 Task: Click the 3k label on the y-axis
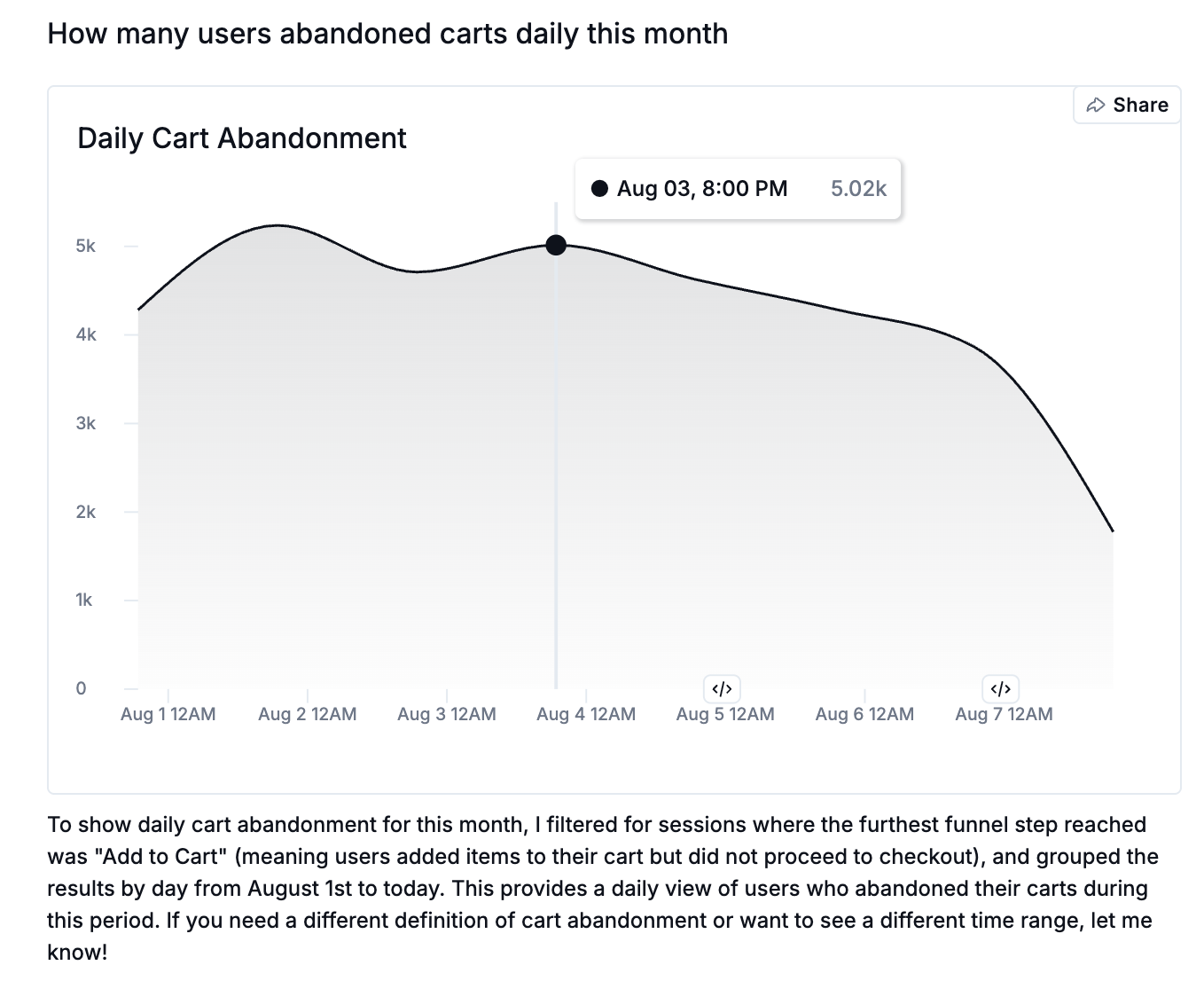pyautogui.click(x=86, y=423)
